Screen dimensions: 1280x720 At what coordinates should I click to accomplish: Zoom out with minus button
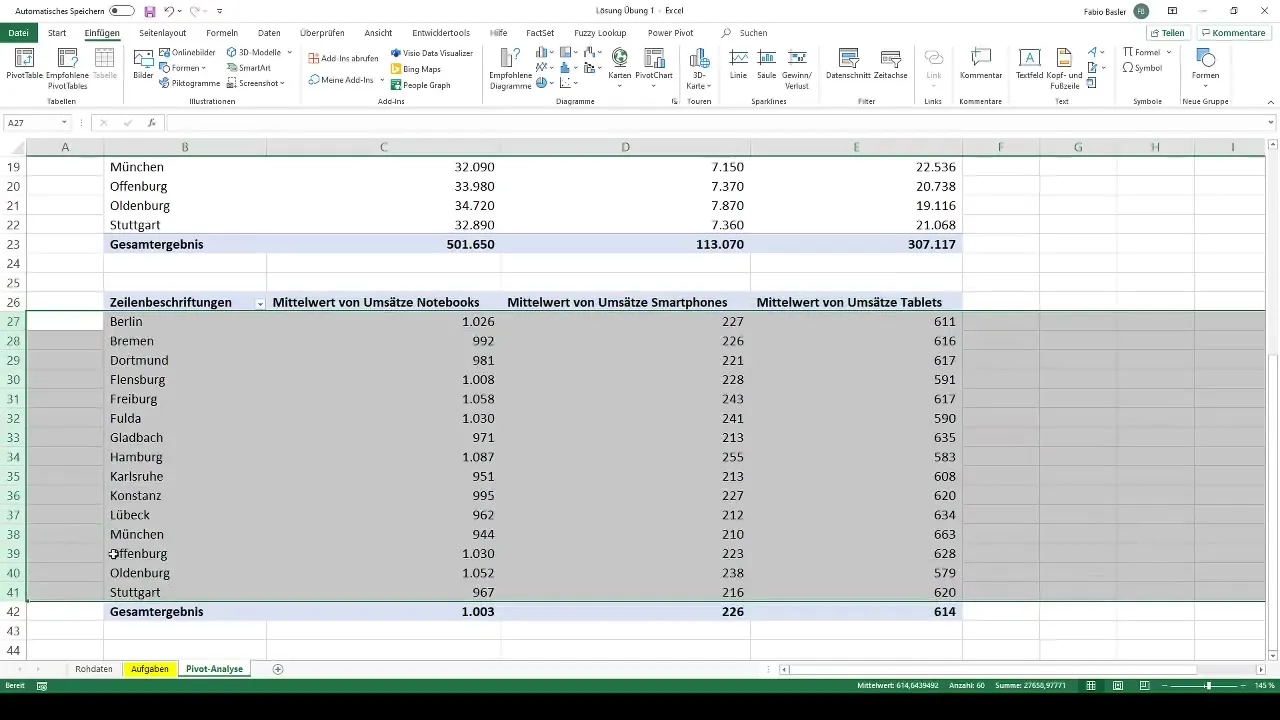(x=1166, y=686)
